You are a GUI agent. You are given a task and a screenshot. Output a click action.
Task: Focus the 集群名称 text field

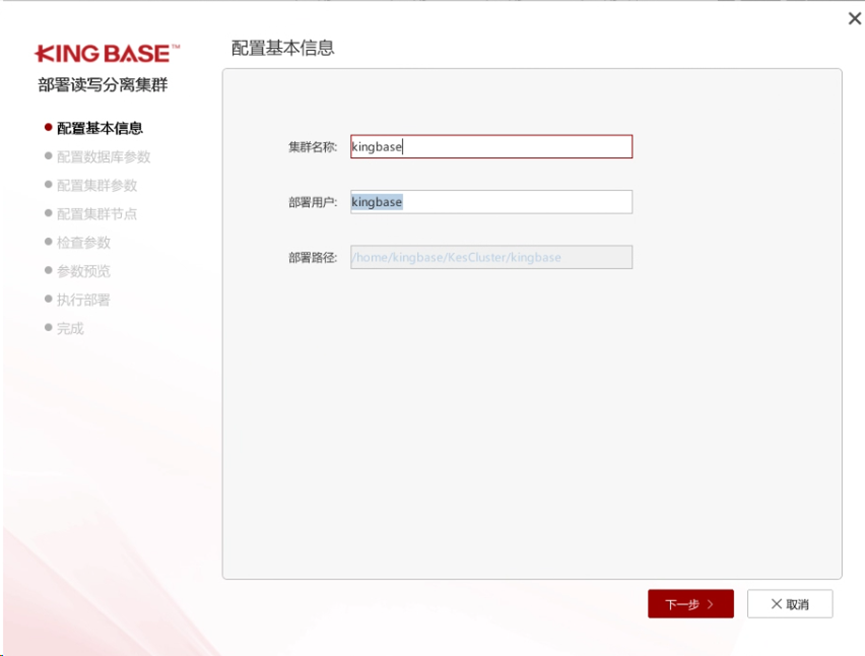tap(491, 147)
